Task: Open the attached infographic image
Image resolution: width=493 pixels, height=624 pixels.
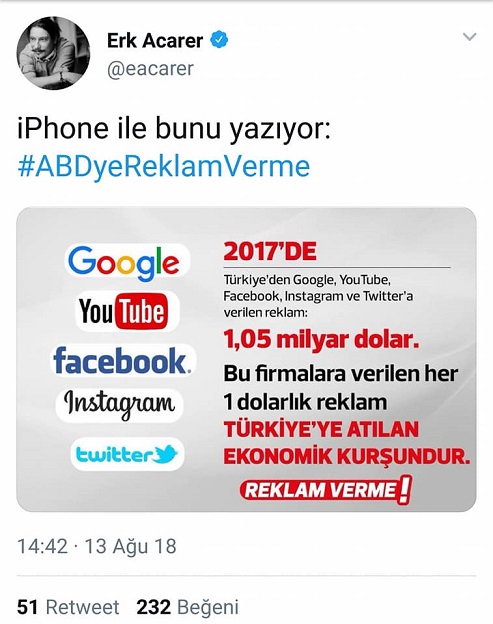Action: pyautogui.click(x=246, y=359)
